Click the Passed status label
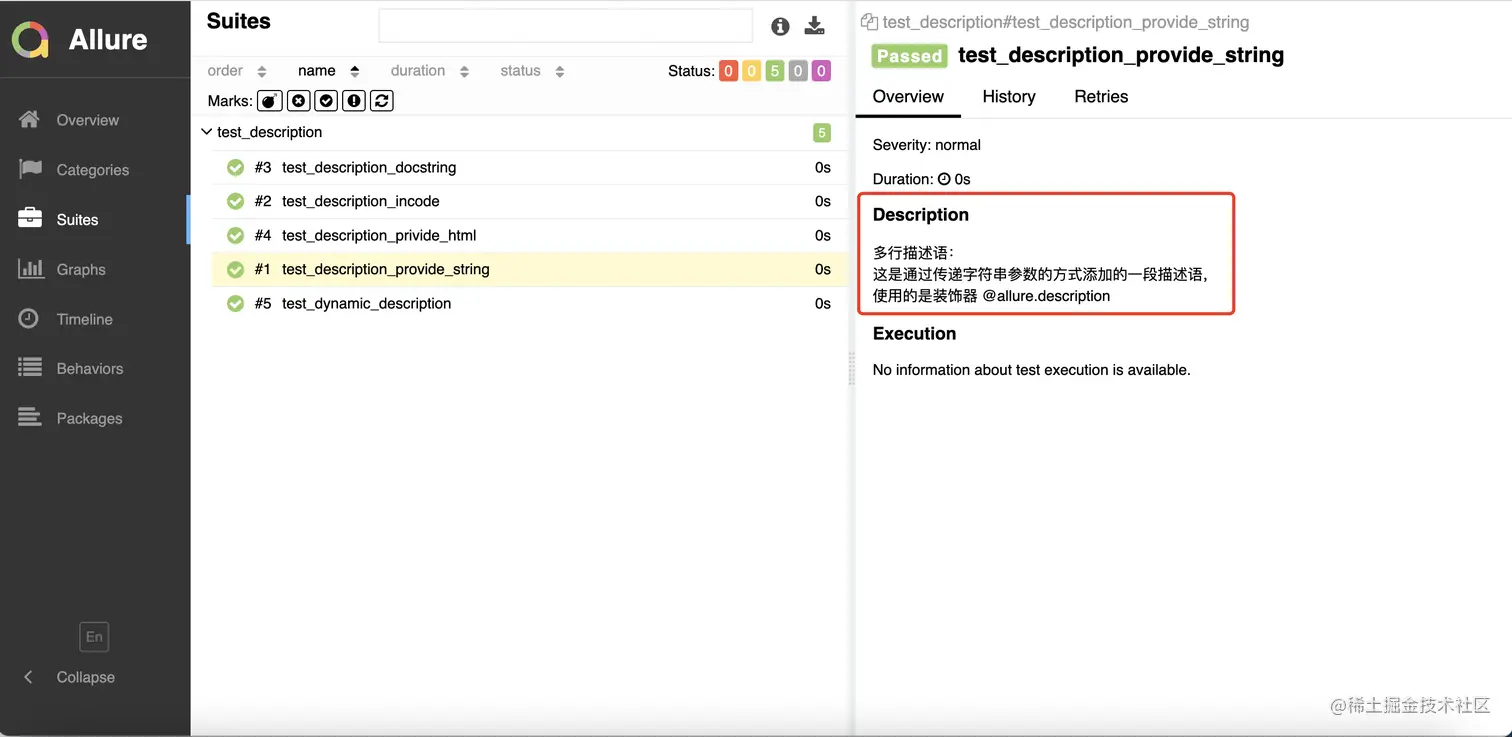Screen dimensions: 1512x737 (x=909, y=56)
